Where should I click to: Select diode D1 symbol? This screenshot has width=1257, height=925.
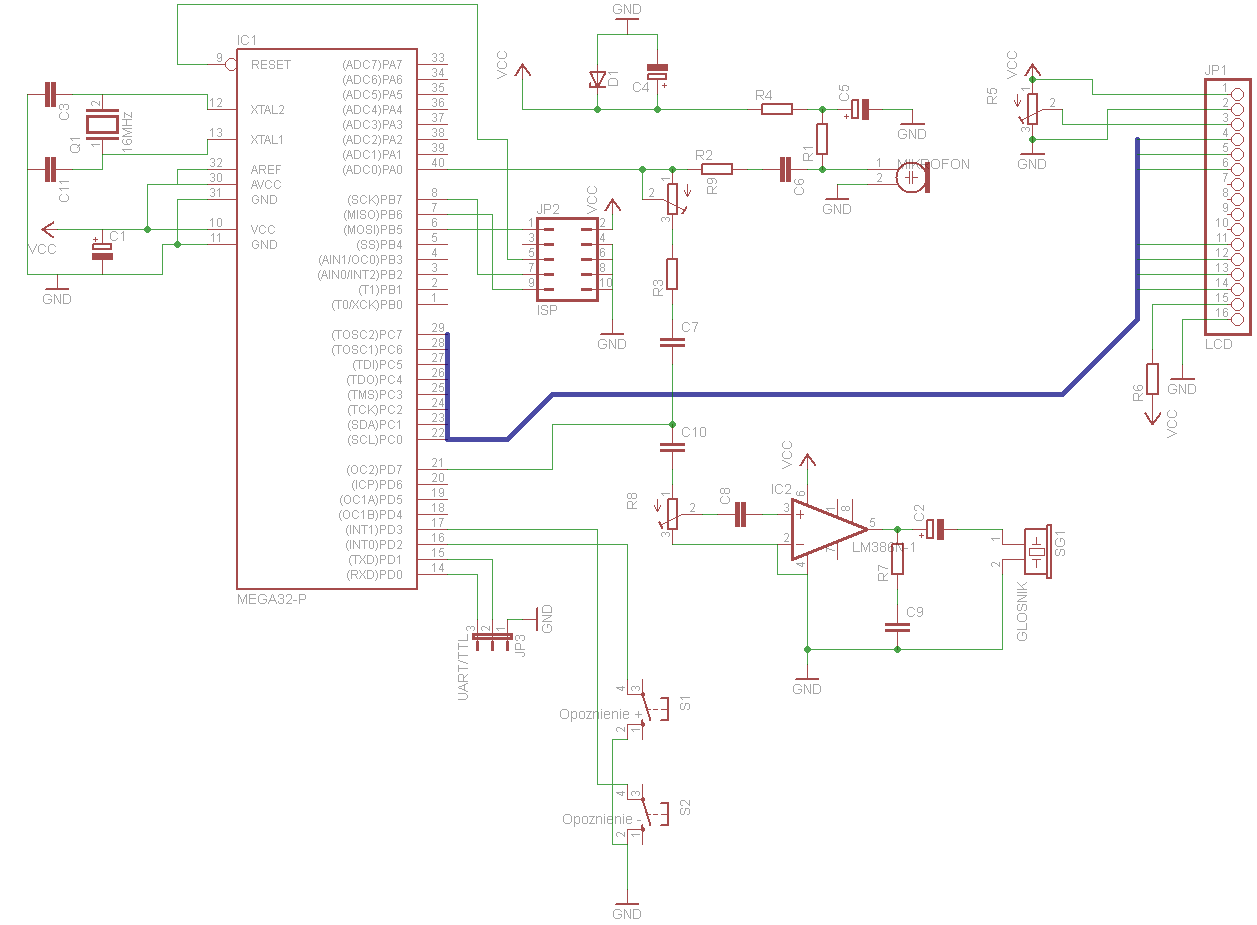pos(598,79)
